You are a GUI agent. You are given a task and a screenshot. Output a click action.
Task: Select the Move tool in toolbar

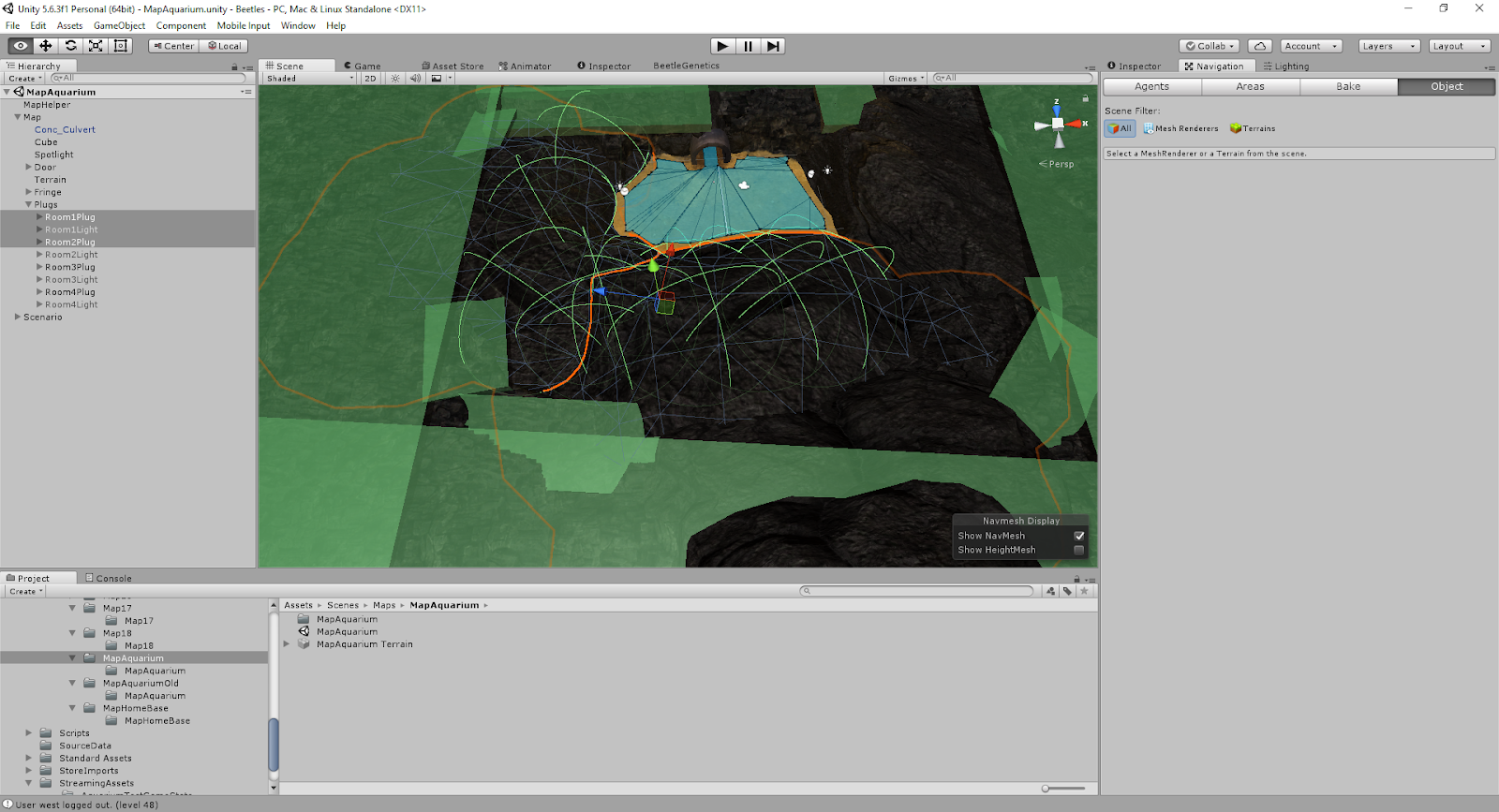click(45, 46)
